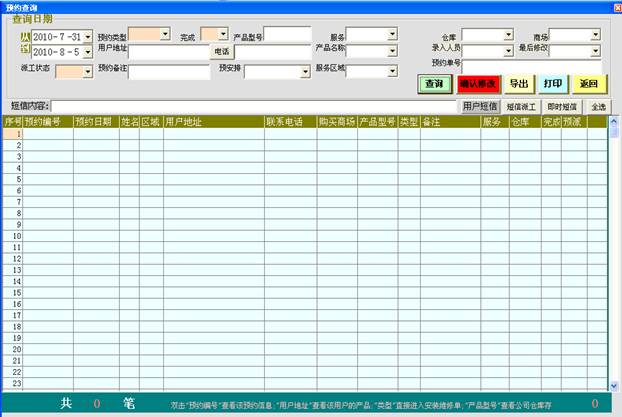The image size is (622, 417).
Task: Click the 仓库 column header in grid
Action: pos(525,122)
